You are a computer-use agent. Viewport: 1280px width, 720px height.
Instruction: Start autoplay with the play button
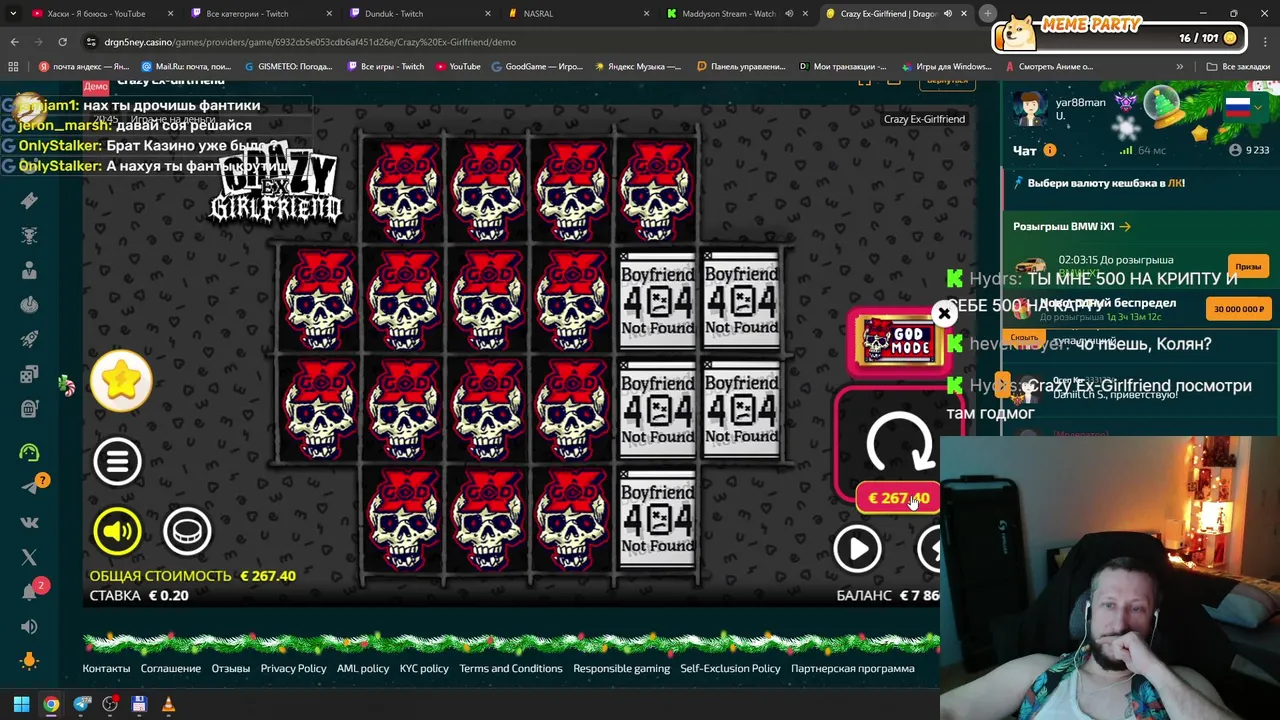point(857,549)
